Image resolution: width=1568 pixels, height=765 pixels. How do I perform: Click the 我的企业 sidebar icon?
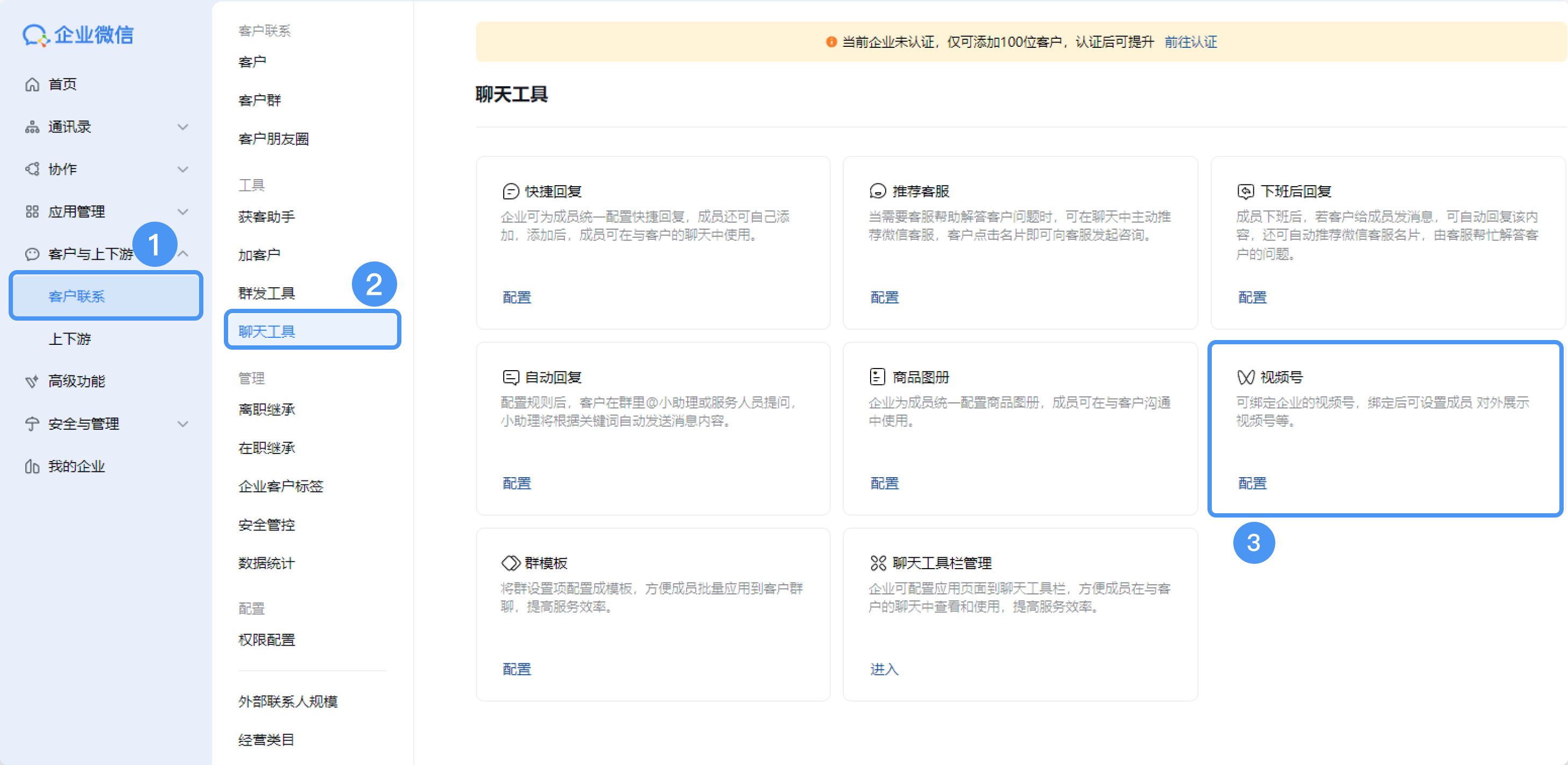[32, 467]
